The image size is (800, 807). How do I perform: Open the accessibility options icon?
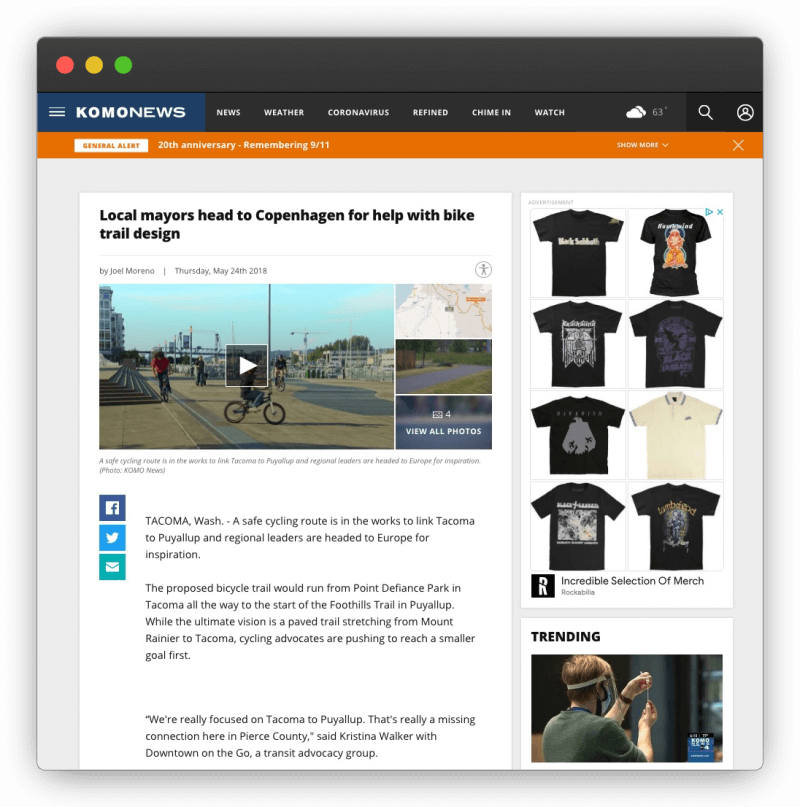[484, 269]
